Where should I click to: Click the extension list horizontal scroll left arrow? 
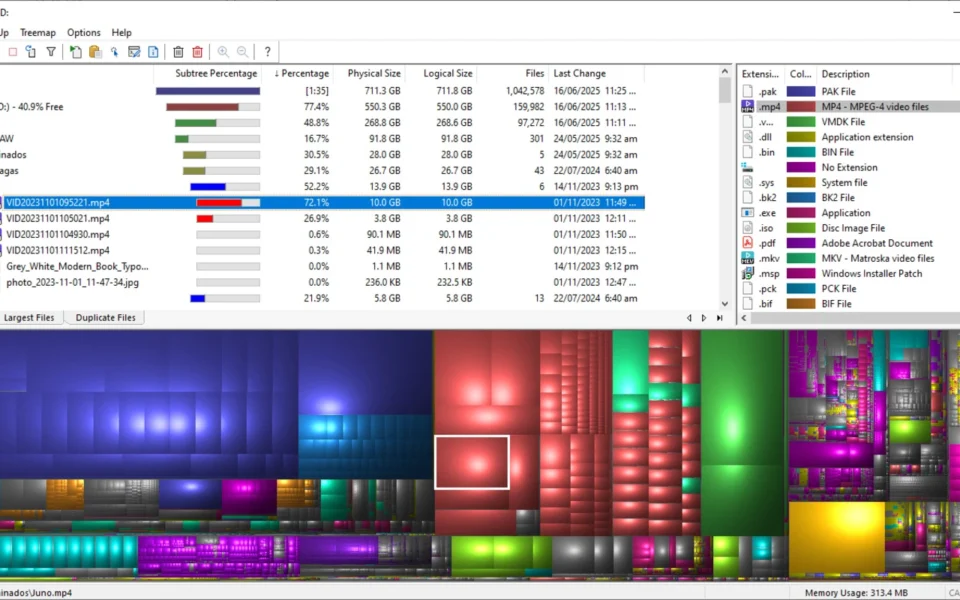(744, 318)
